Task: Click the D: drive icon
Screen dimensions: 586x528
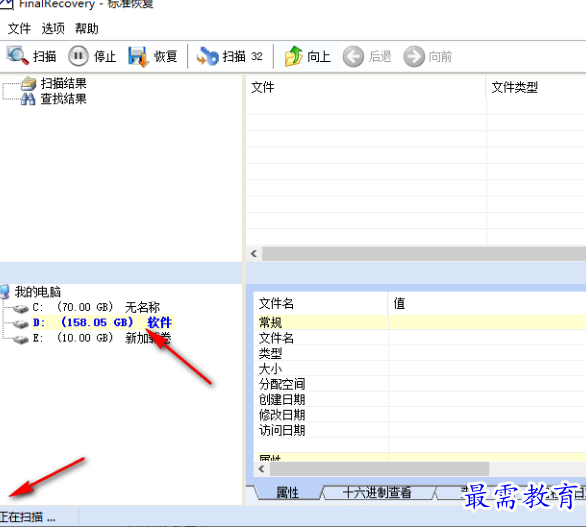Action: click(x=20, y=324)
